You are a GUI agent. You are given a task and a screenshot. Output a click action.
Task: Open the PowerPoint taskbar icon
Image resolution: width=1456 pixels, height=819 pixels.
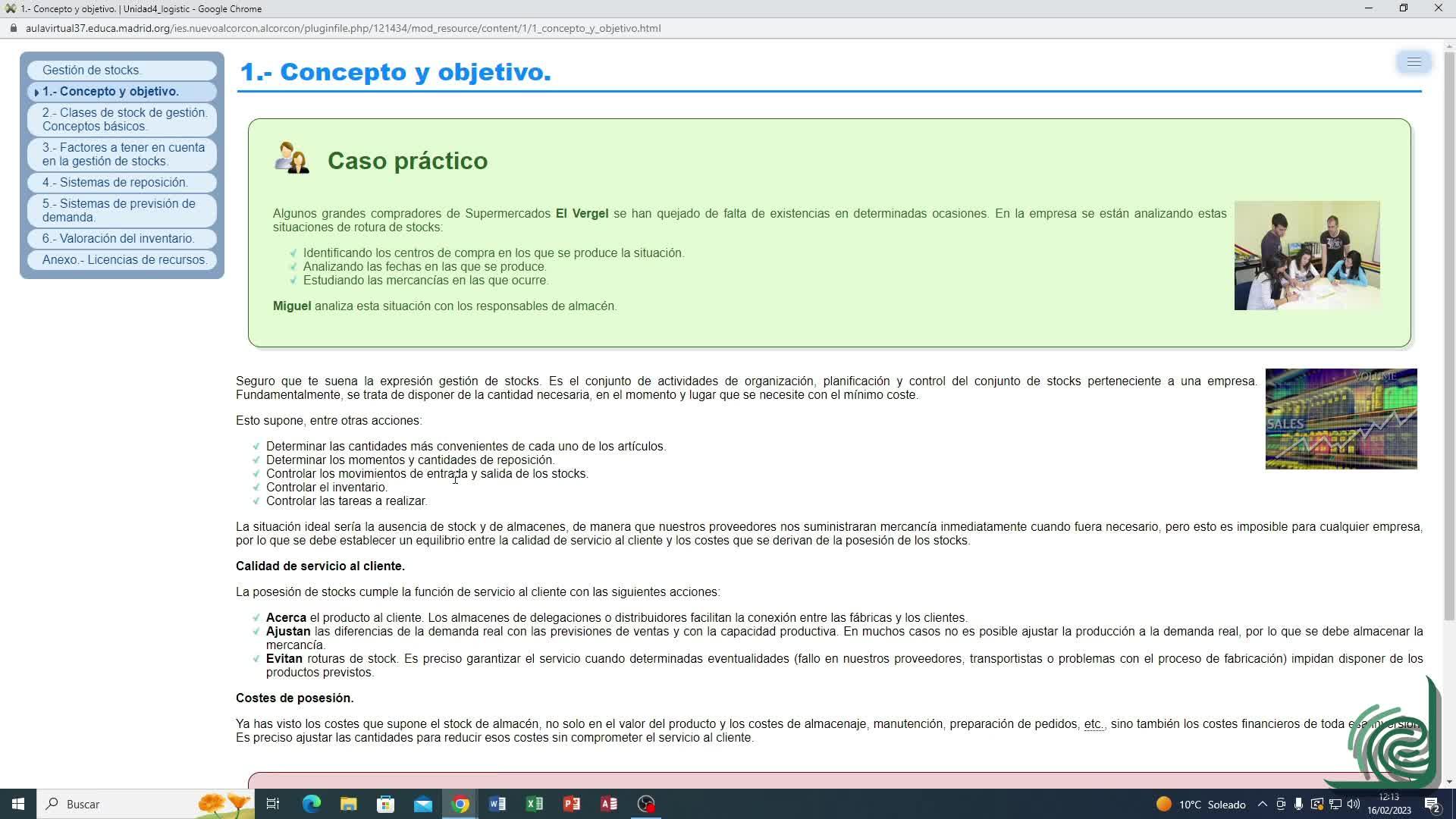[572, 804]
